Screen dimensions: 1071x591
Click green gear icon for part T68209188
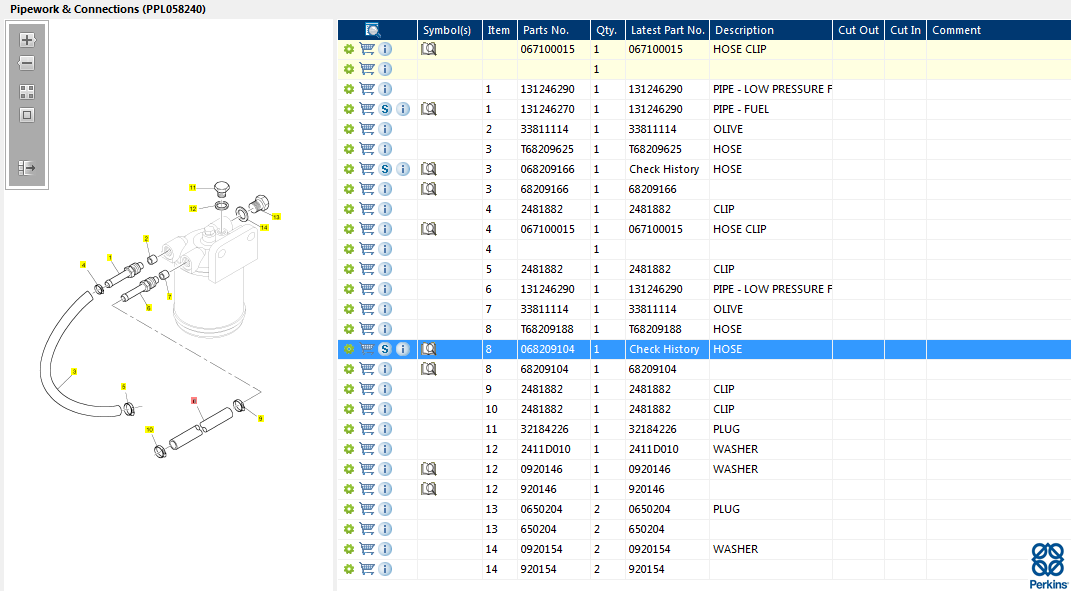(349, 329)
